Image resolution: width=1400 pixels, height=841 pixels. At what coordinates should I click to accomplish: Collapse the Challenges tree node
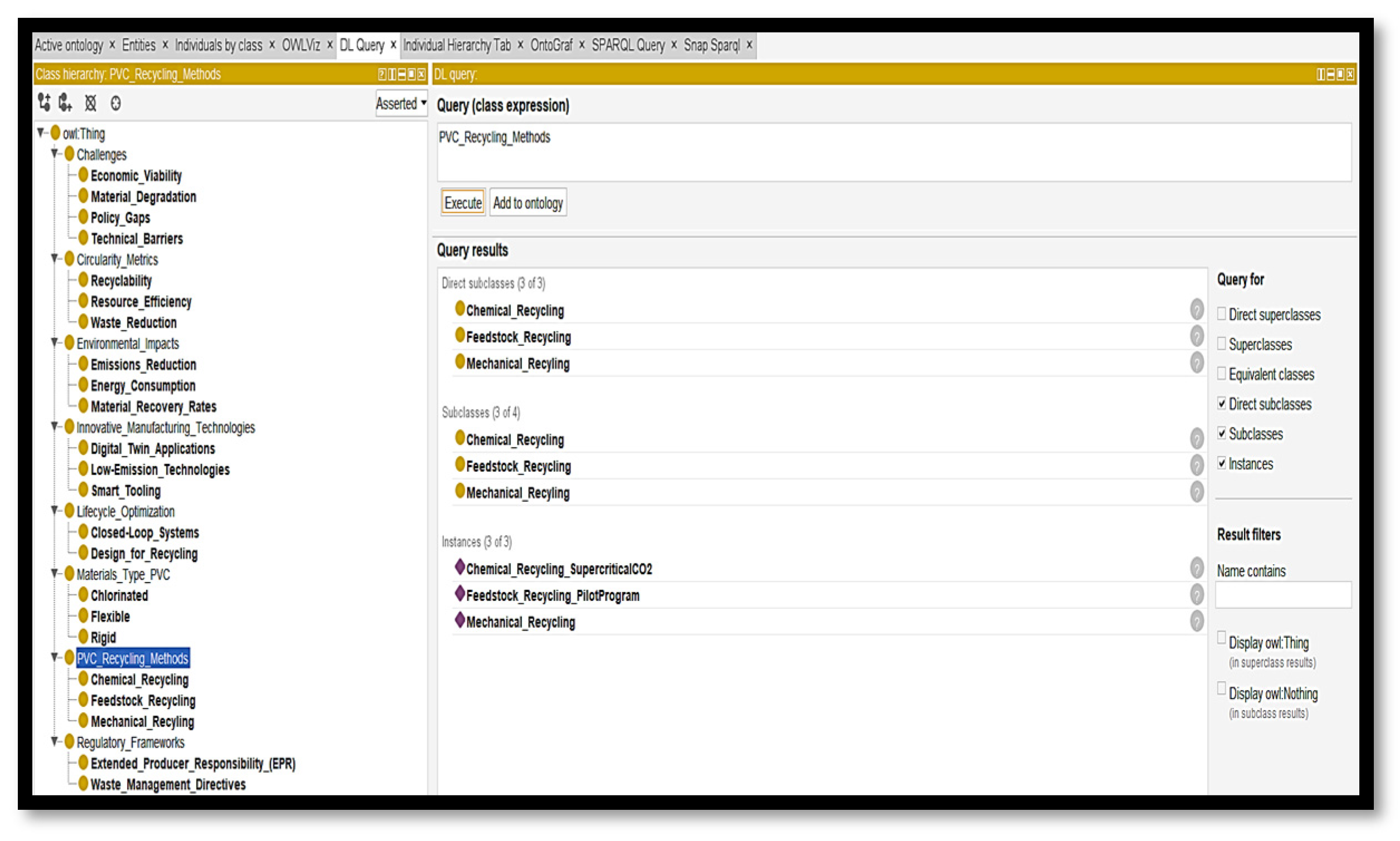tap(55, 153)
